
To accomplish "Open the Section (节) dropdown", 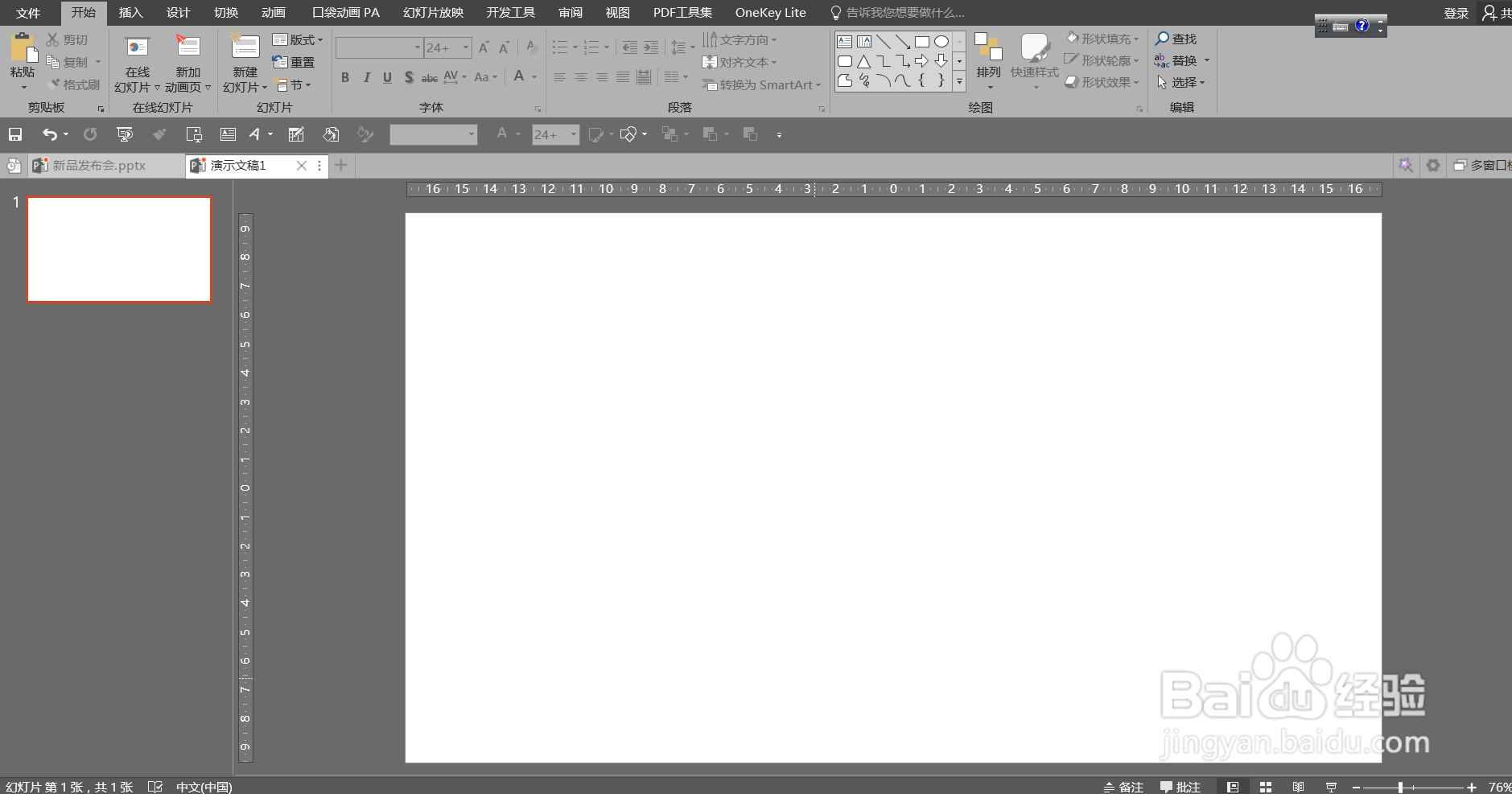I will tap(293, 84).
